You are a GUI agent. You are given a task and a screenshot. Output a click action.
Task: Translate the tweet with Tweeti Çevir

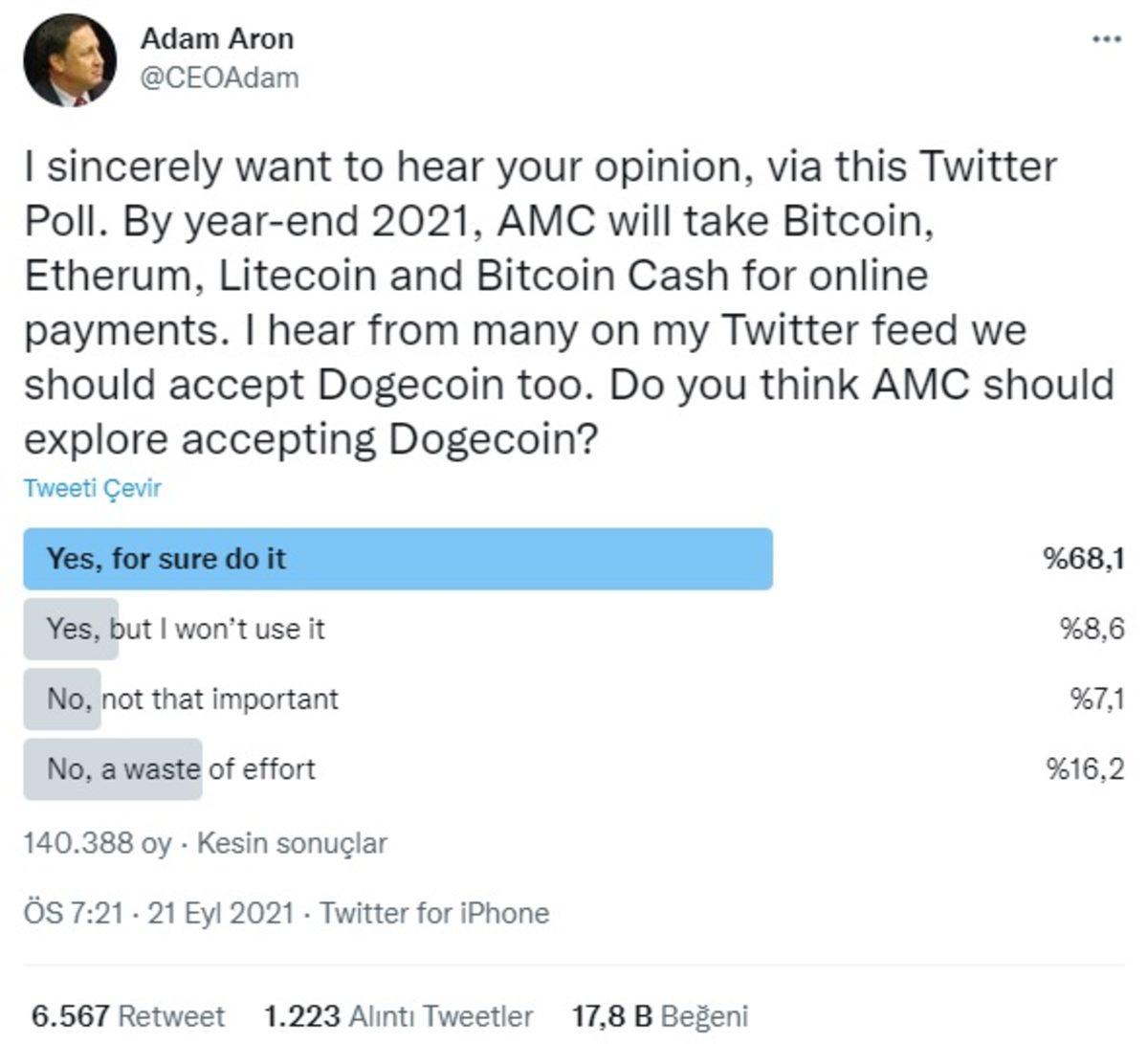(x=91, y=488)
